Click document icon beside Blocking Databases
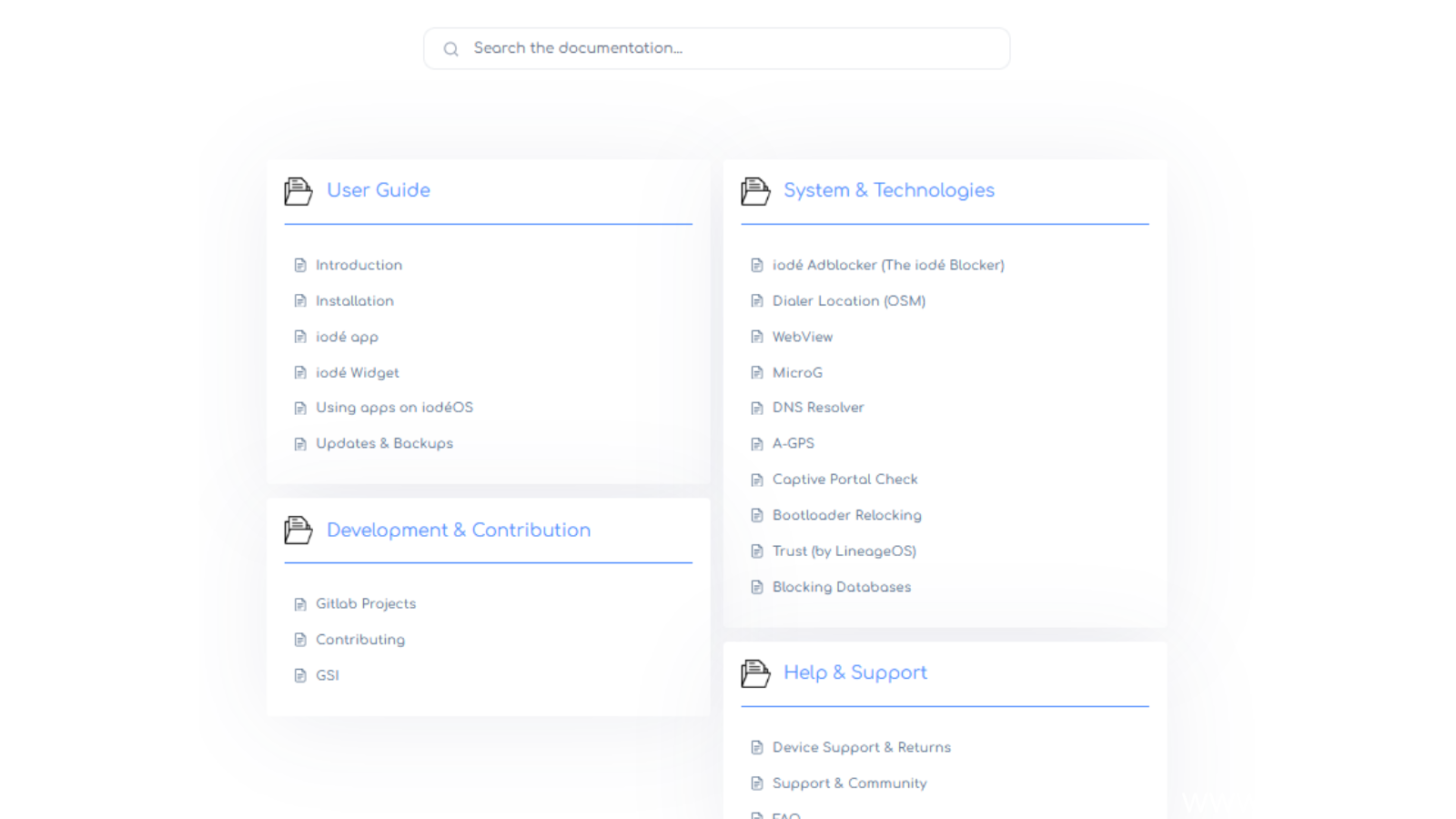 point(757,588)
